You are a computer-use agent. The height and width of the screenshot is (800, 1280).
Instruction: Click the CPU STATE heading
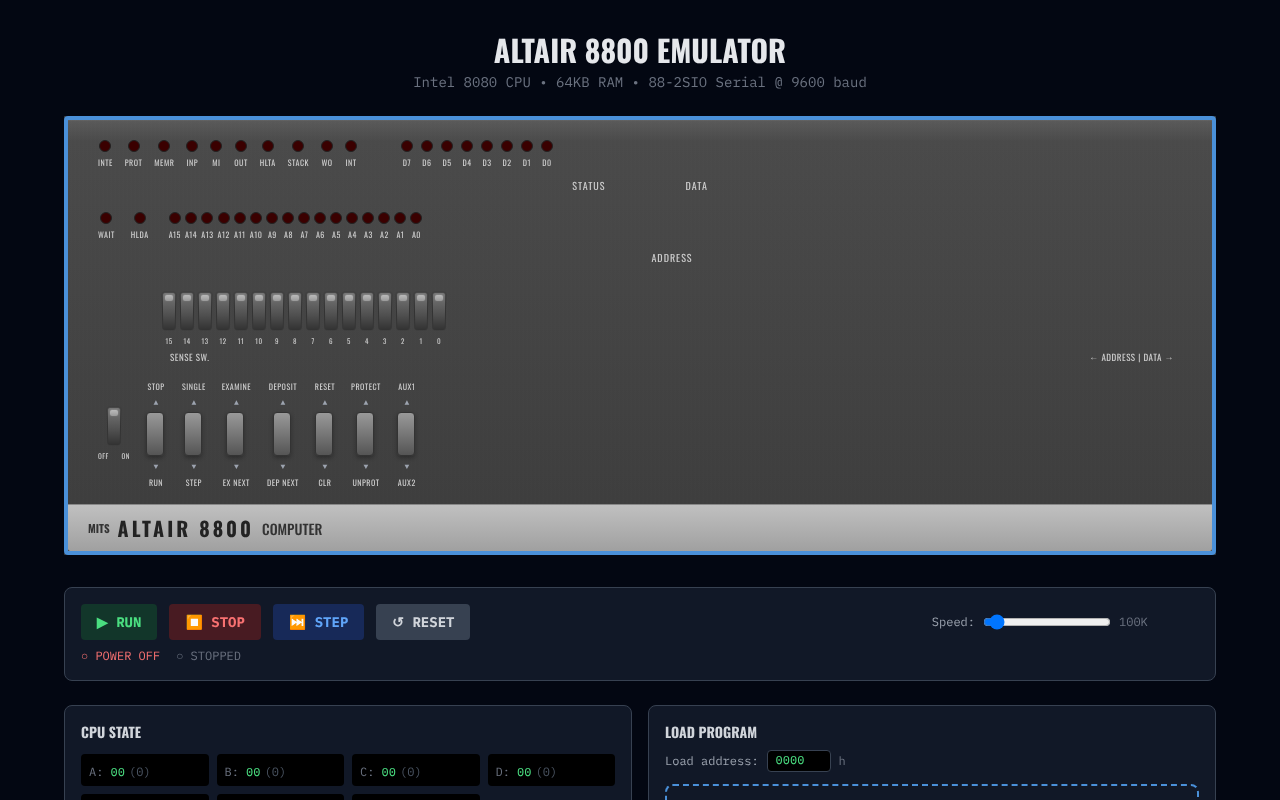tap(111, 733)
